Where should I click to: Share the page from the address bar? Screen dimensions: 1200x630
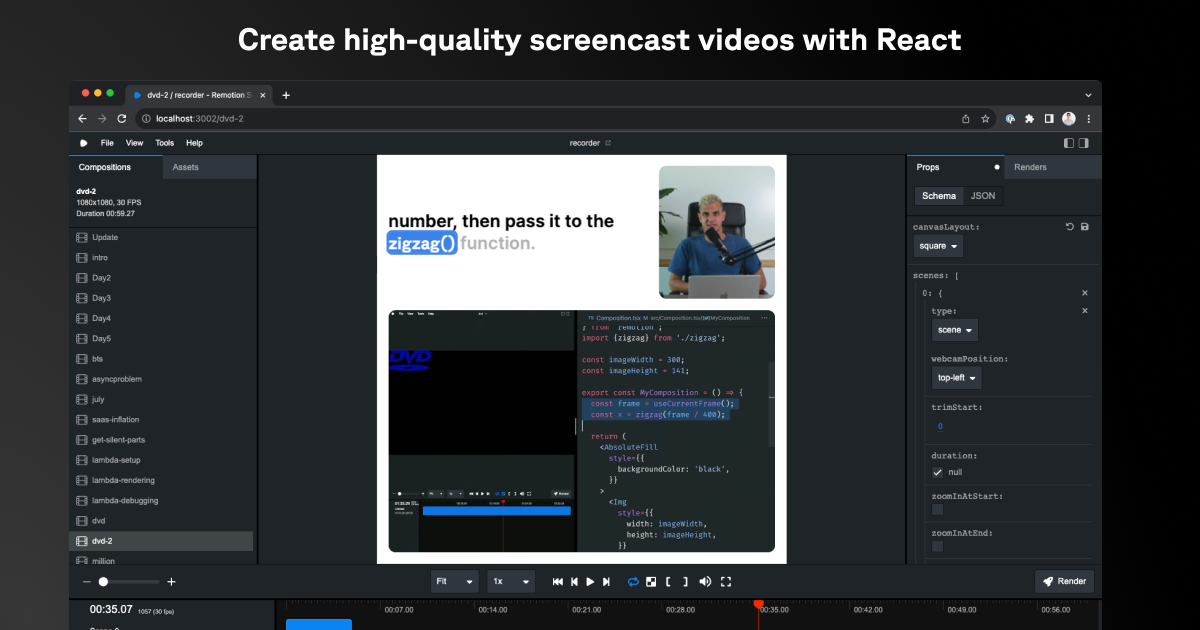966,118
